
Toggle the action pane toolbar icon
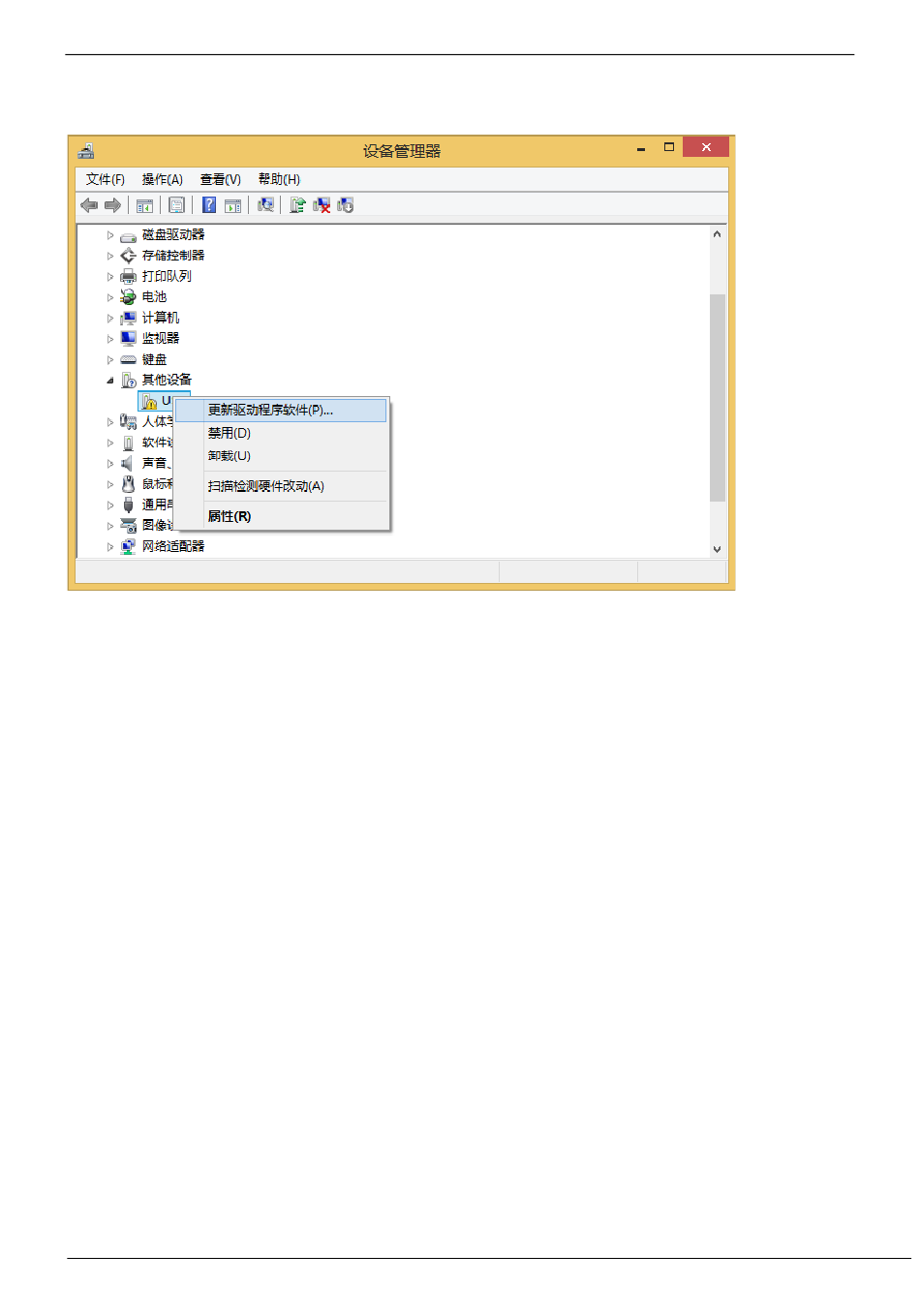[x=232, y=205]
